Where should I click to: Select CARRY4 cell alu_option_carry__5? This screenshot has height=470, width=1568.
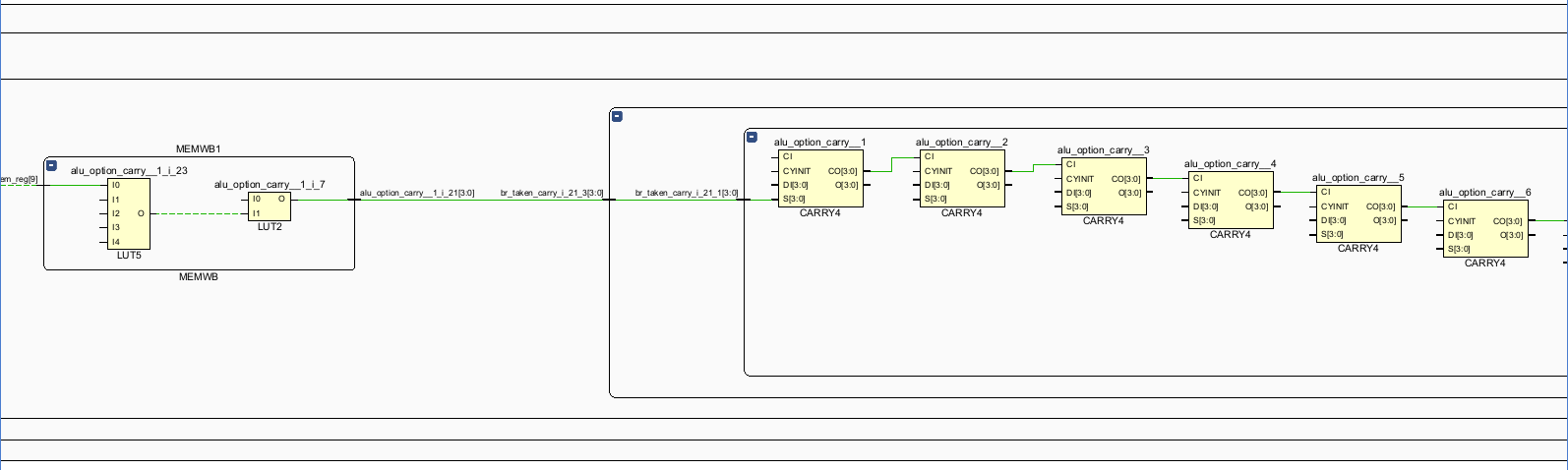click(1357, 213)
